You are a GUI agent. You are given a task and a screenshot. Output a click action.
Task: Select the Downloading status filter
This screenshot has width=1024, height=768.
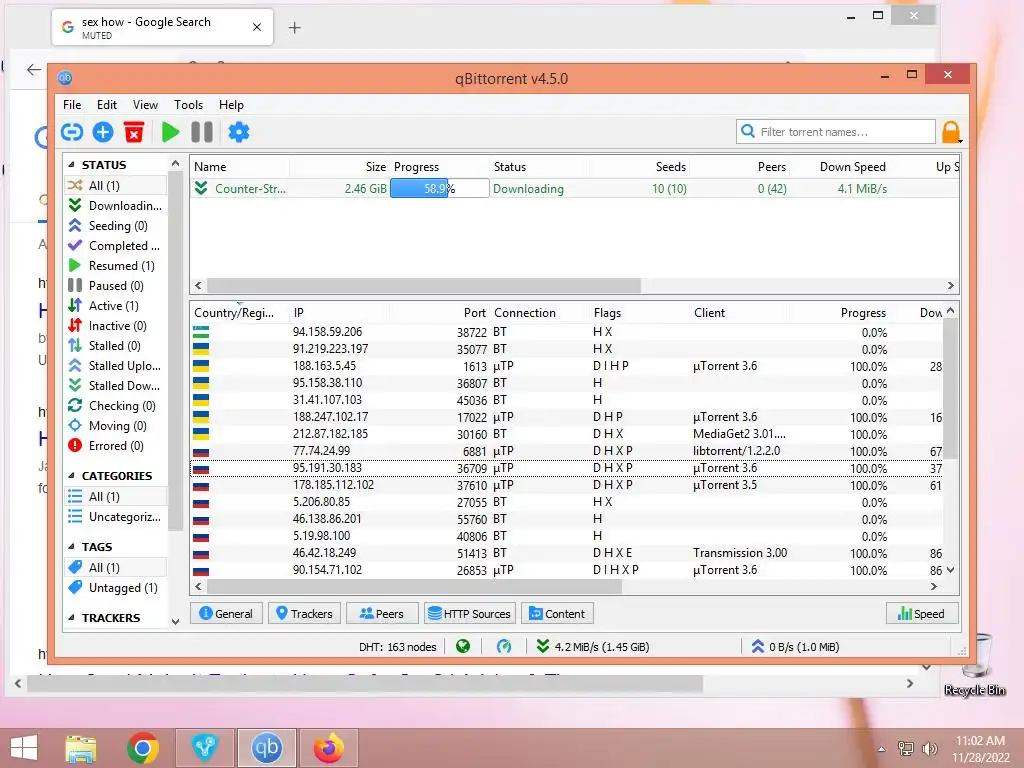115,206
